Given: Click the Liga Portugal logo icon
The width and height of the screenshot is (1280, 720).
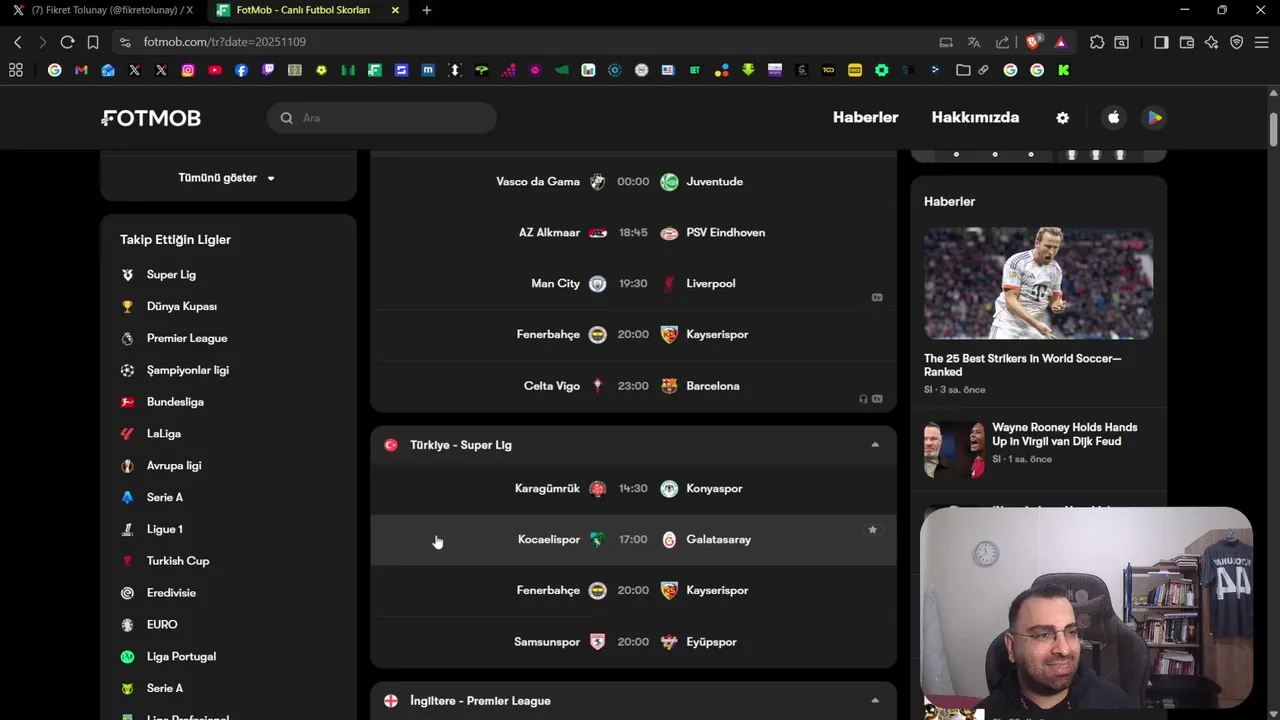Looking at the screenshot, I should click(x=127, y=657).
